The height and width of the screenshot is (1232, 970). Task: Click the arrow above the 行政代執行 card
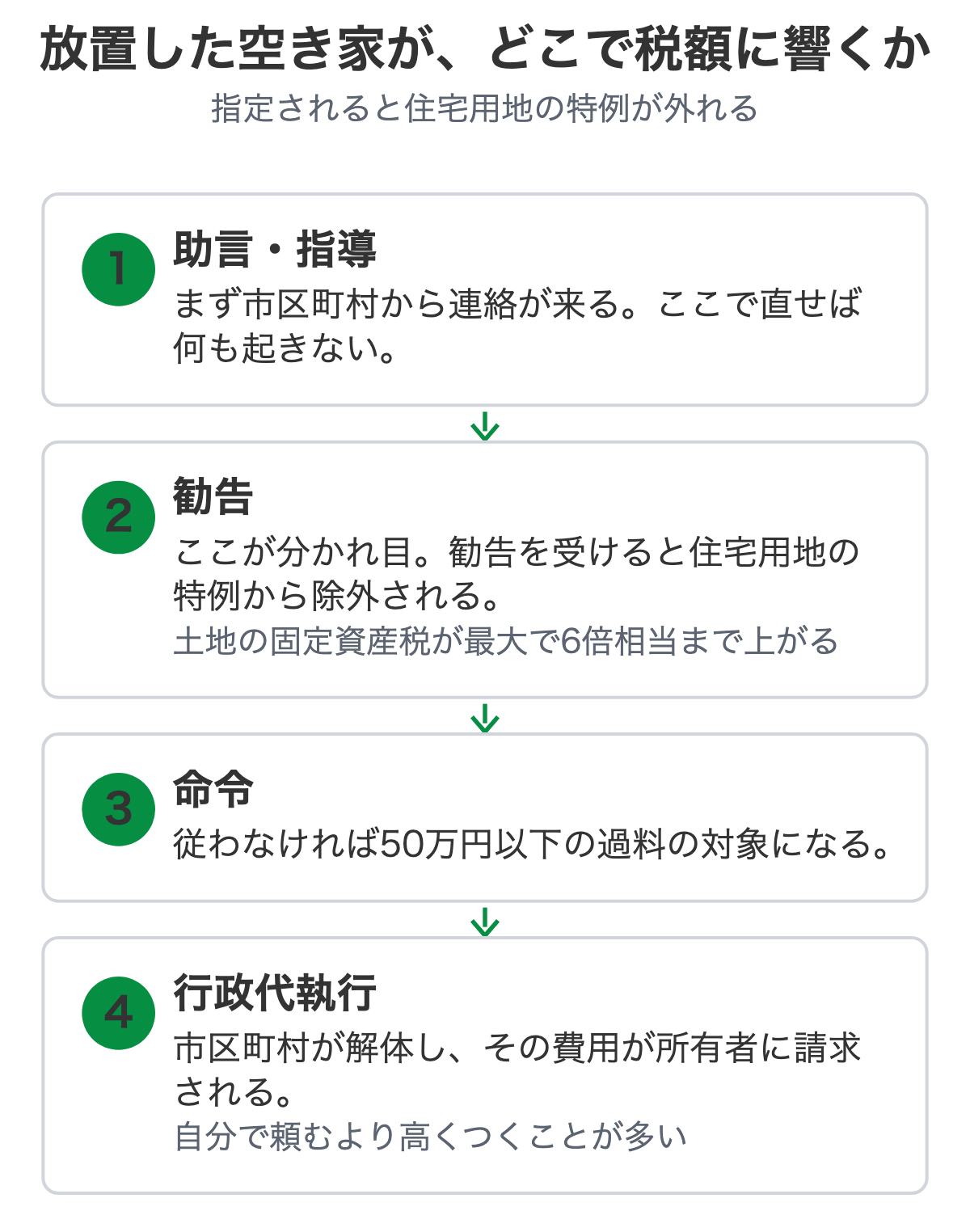tap(485, 922)
